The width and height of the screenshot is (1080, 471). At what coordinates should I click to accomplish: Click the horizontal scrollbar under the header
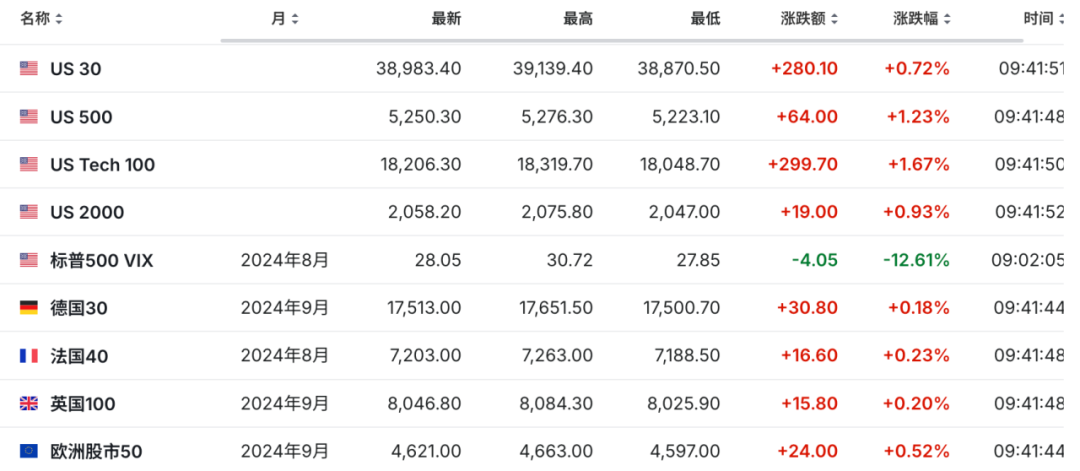point(621,40)
